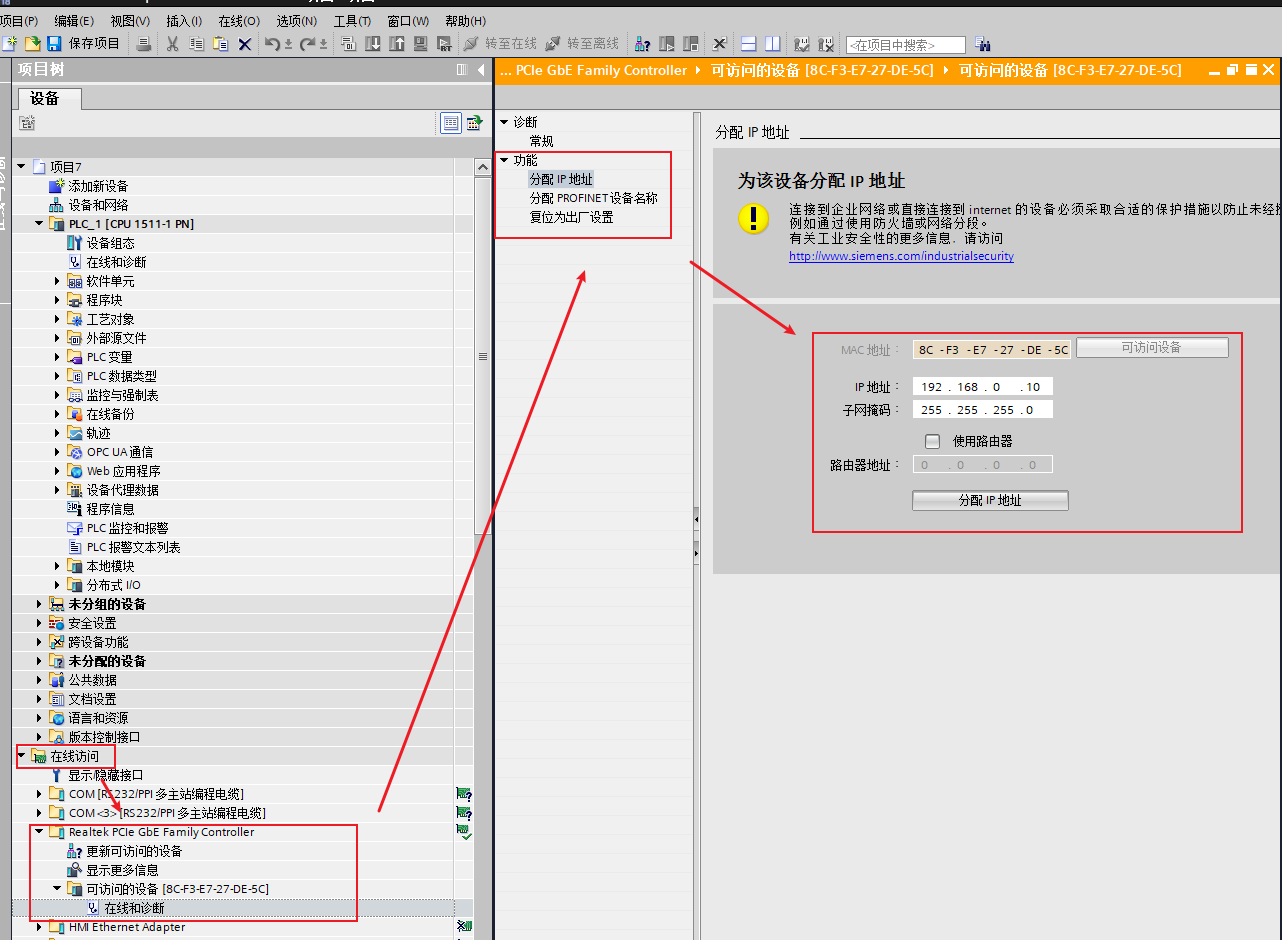
Task: Collapse the 在线访问 node
Action: [21, 756]
